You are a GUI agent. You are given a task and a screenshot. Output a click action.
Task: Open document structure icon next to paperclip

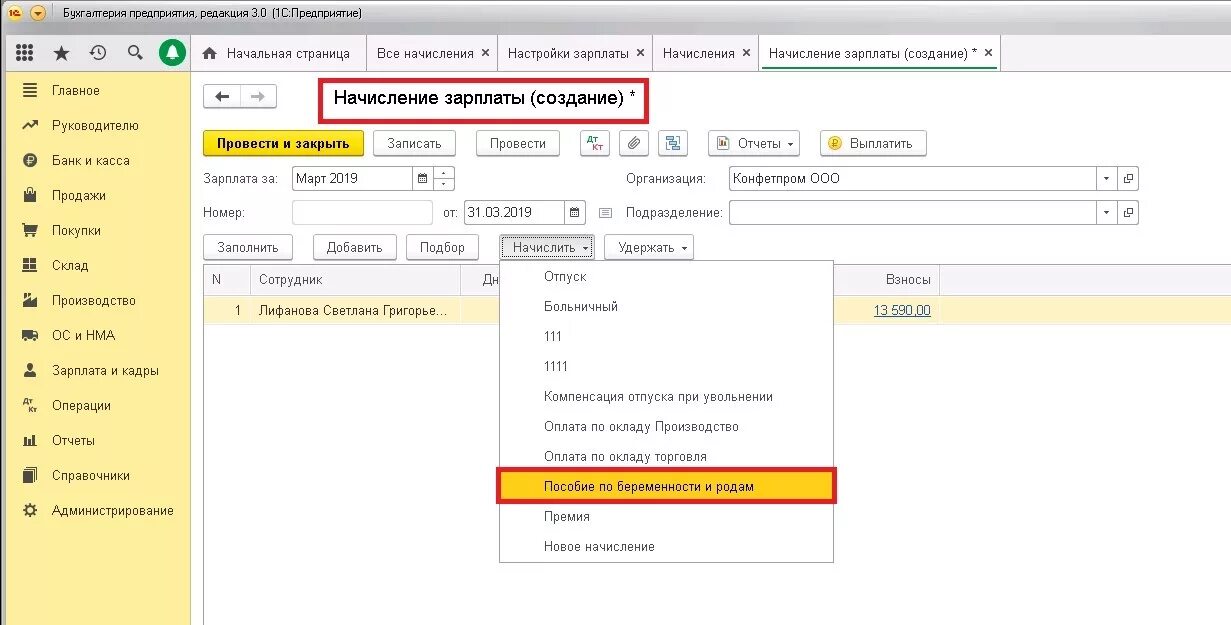pyautogui.click(x=672, y=143)
